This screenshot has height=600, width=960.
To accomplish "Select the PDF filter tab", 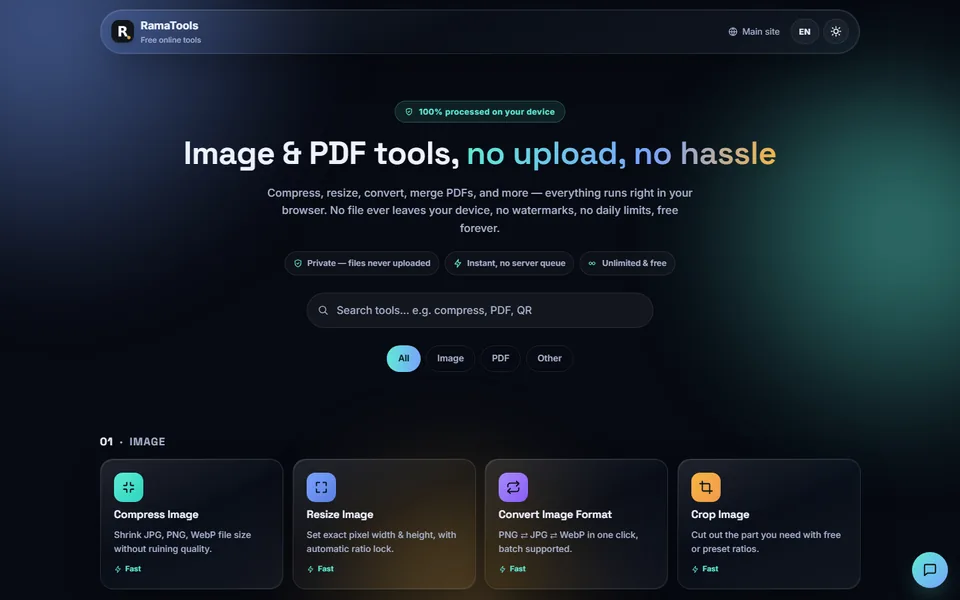I will tap(500, 359).
